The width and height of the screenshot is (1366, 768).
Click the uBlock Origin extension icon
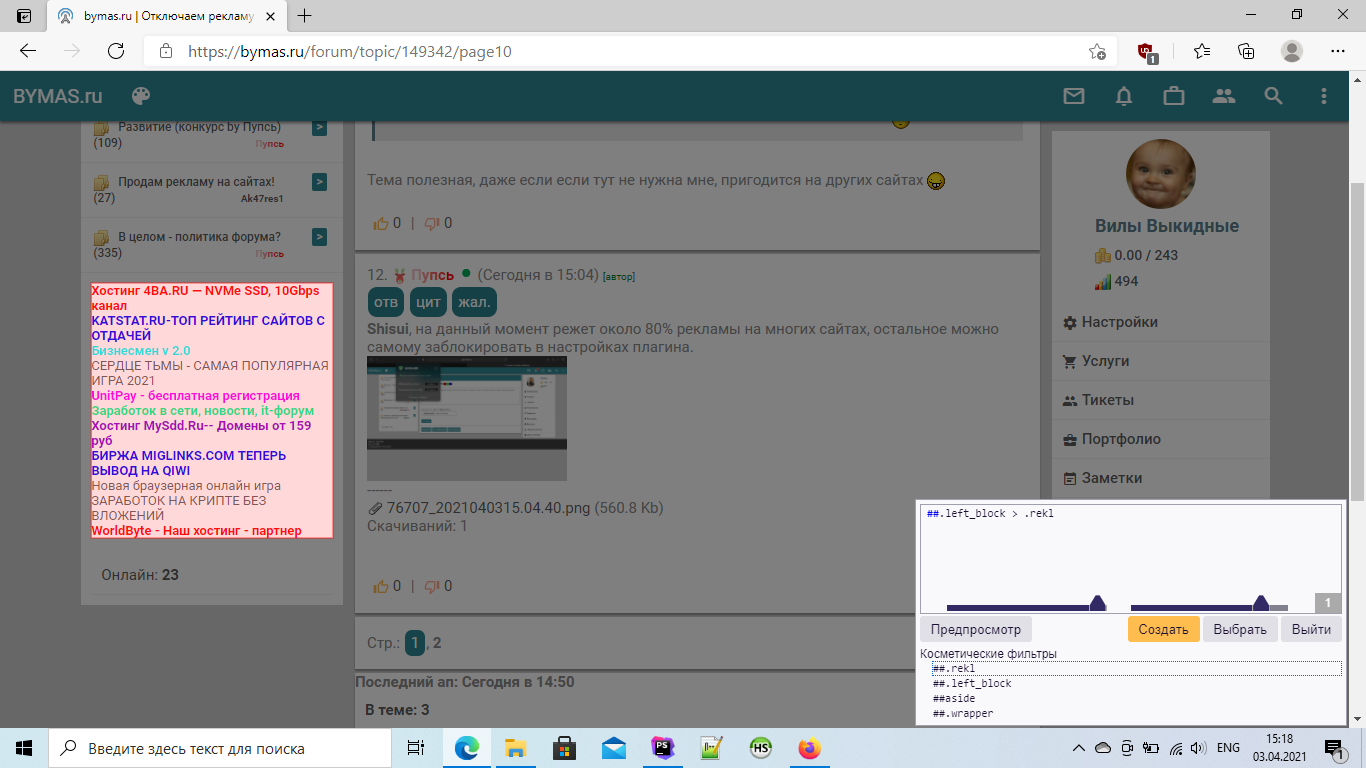point(1147,51)
